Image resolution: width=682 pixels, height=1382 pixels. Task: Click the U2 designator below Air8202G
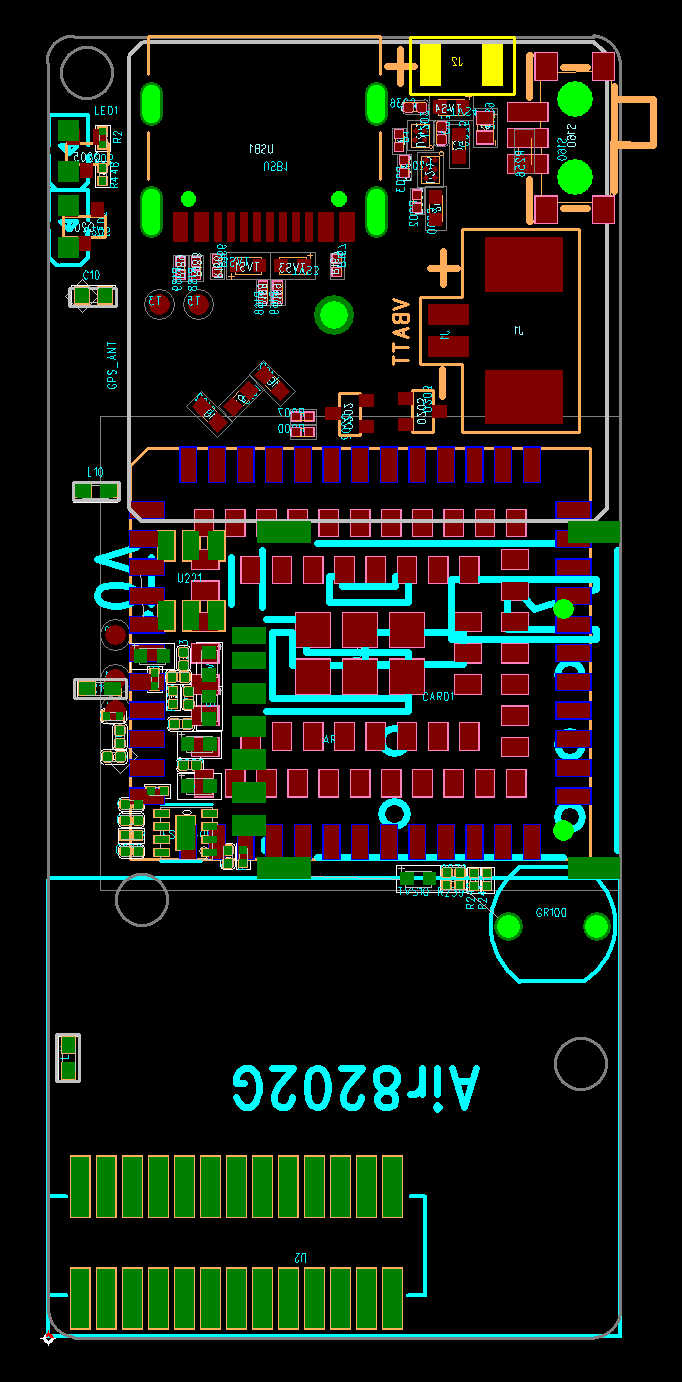tap(301, 1256)
